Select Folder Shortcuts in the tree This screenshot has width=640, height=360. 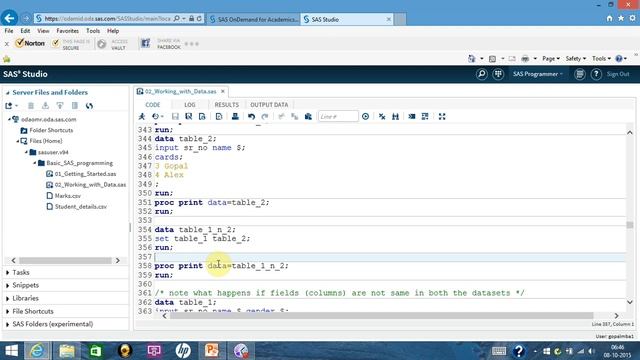point(51,130)
